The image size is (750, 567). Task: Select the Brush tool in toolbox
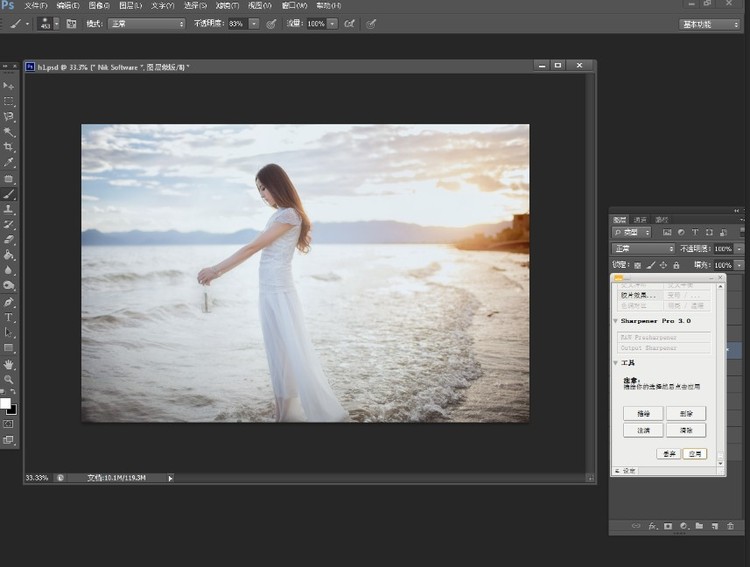point(9,194)
